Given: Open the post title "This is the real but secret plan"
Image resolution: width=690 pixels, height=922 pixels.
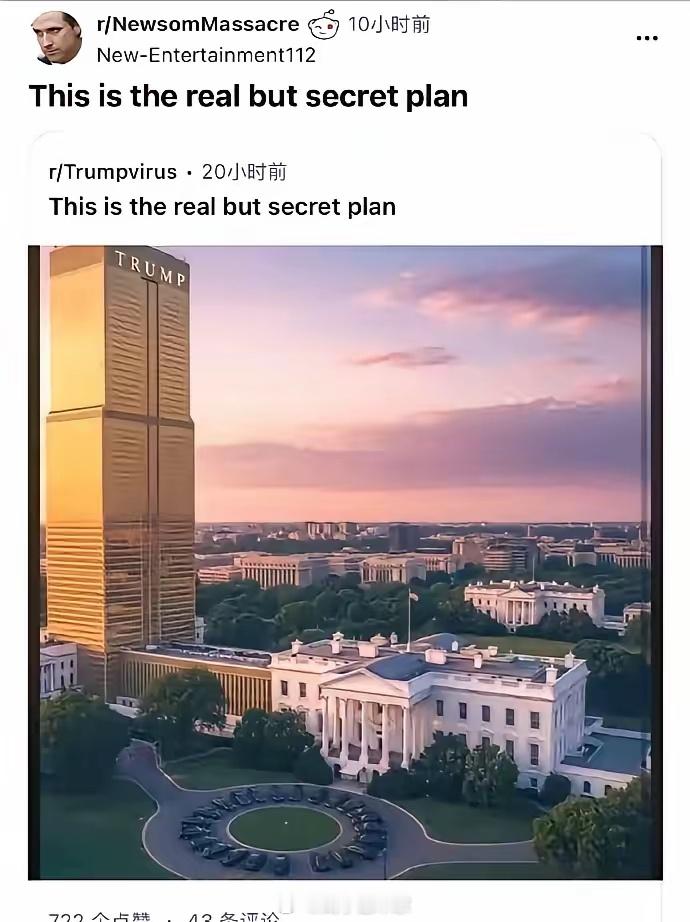Looking at the screenshot, I should click(248, 96).
